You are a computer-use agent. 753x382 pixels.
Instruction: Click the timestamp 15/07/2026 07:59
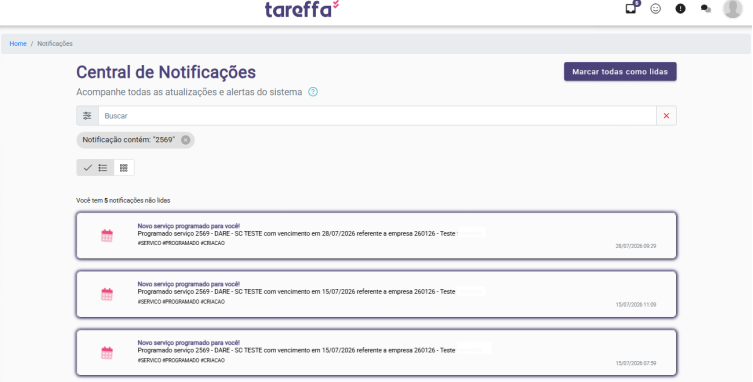point(636,363)
